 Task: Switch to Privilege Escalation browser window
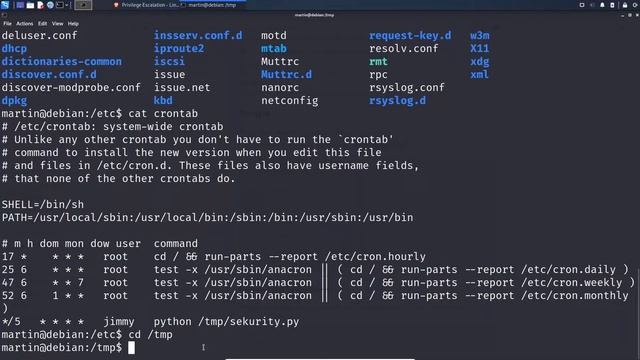click(x=146, y=5)
